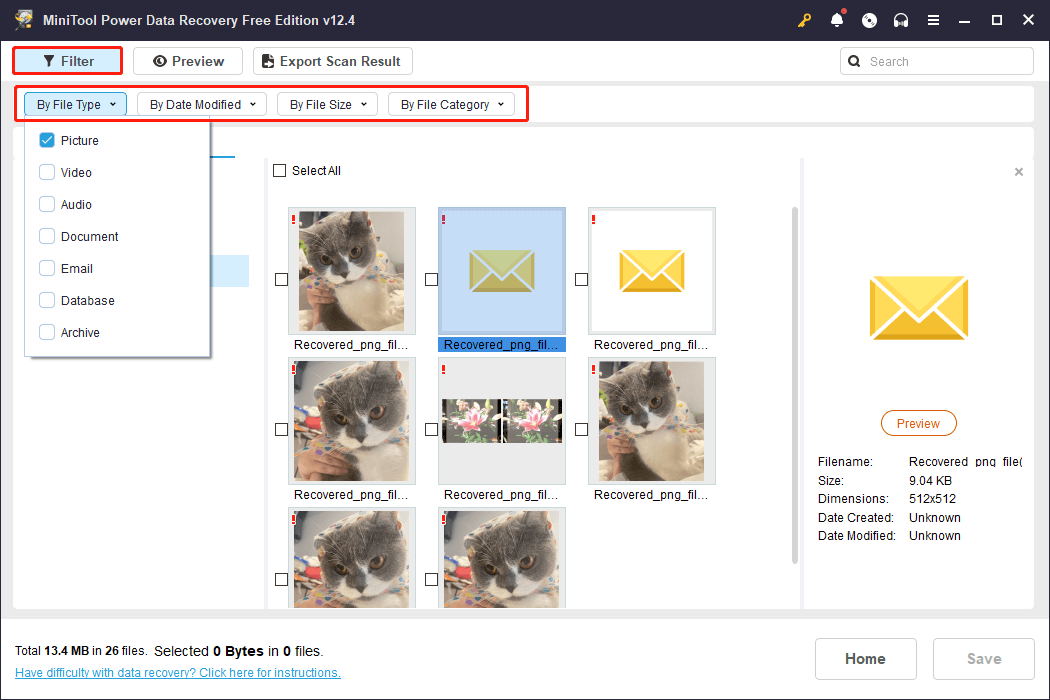
Task: Open the data recovery instructions link
Action: coord(177,673)
